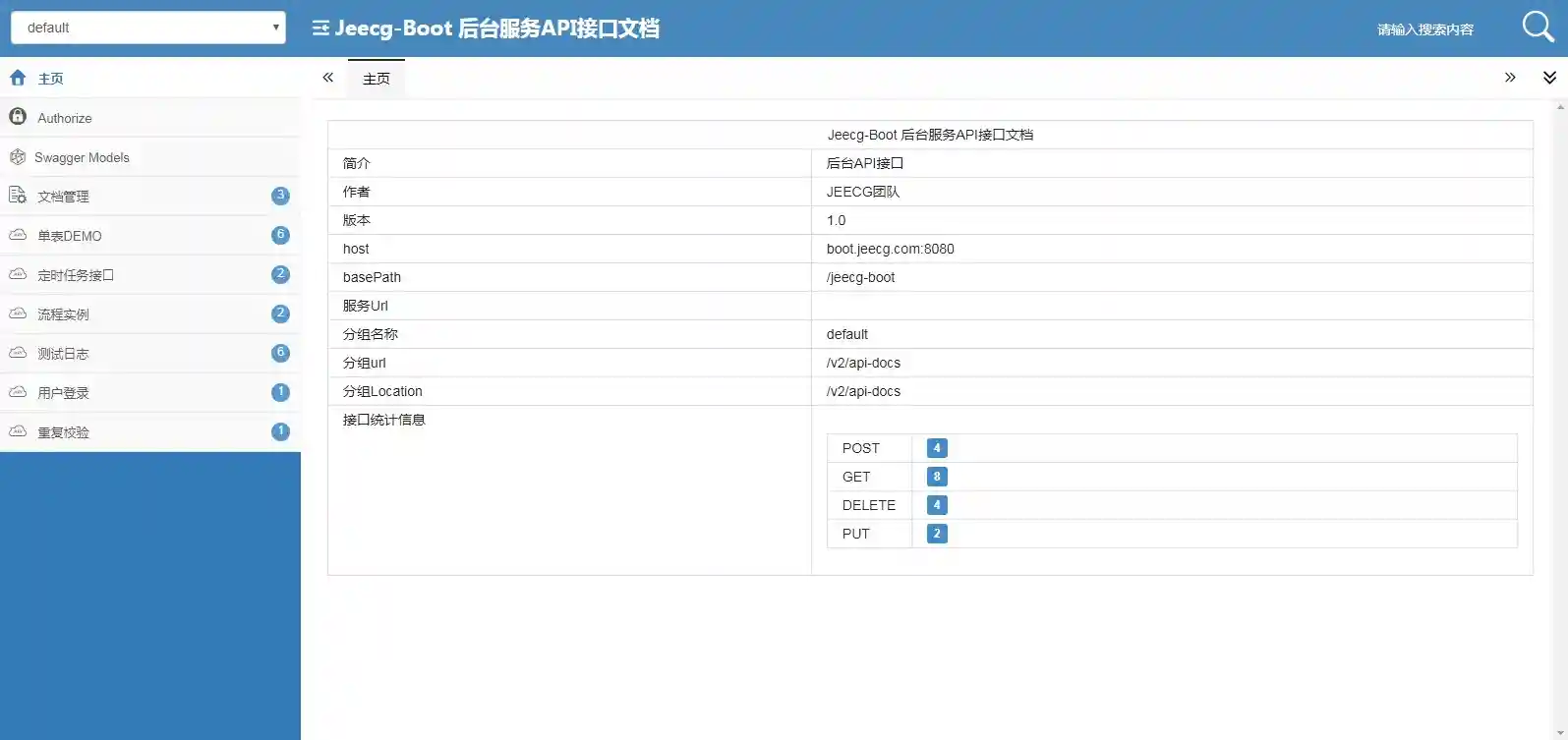
Task: Click the cloud icon beside 测试日志
Action: click(x=18, y=353)
